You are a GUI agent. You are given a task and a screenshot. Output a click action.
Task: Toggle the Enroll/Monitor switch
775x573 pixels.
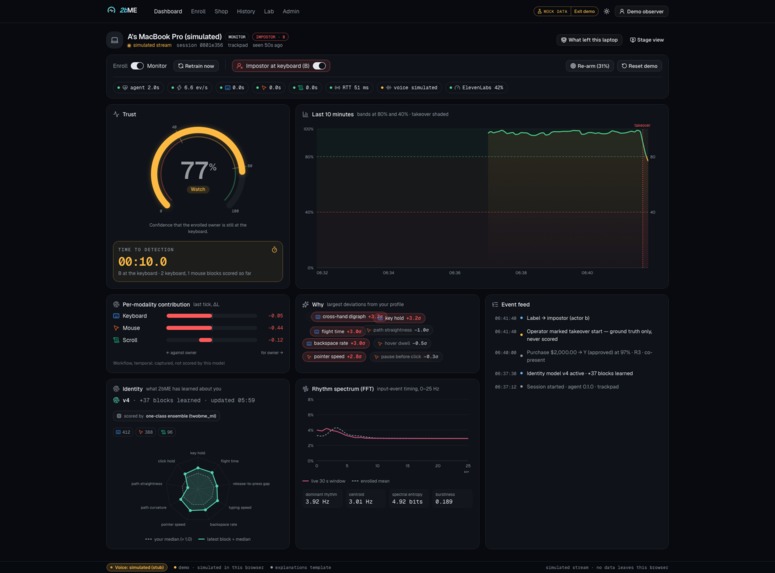(x=137, y=66)
